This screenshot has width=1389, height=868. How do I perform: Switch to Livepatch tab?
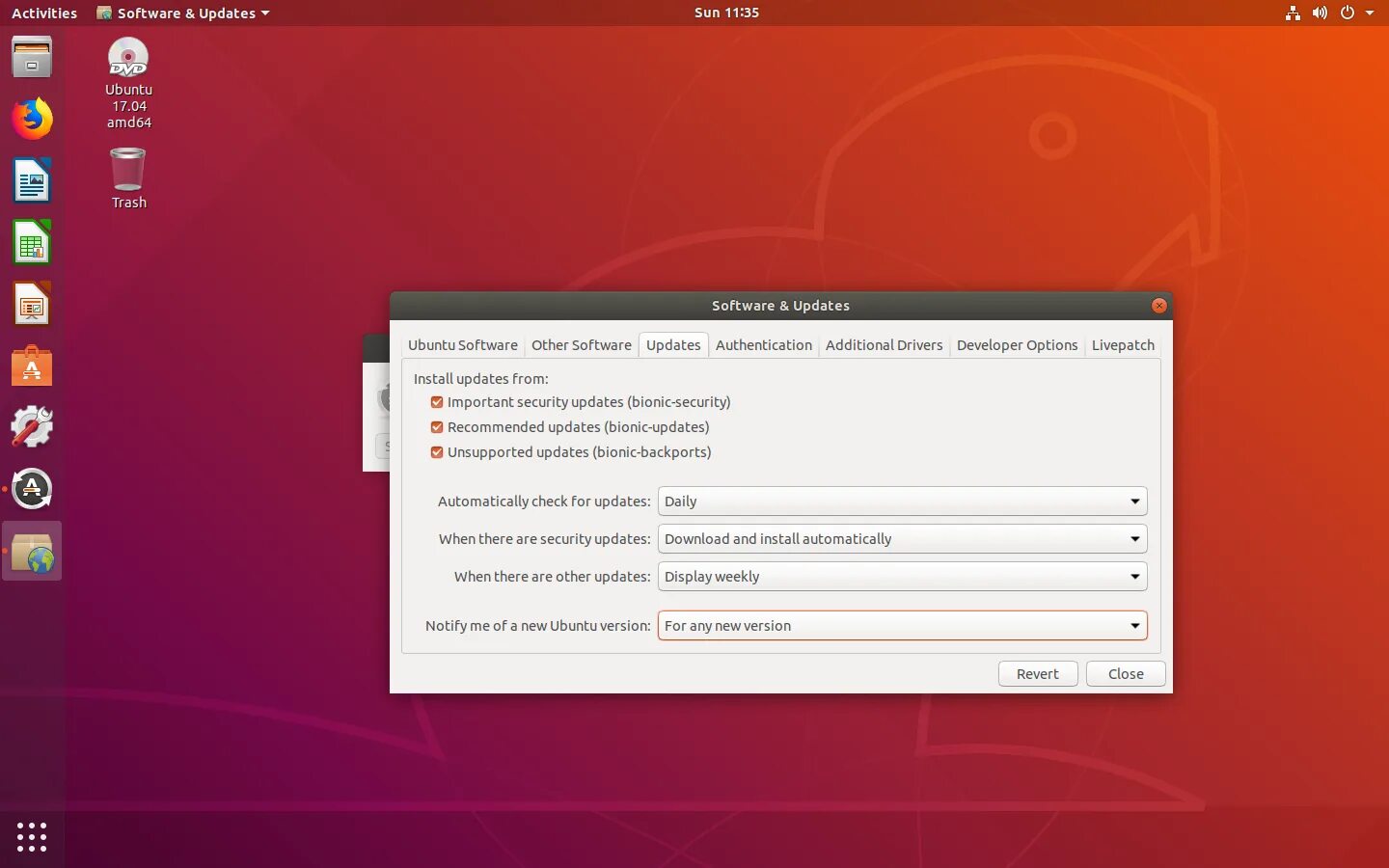click(1123, 345)
